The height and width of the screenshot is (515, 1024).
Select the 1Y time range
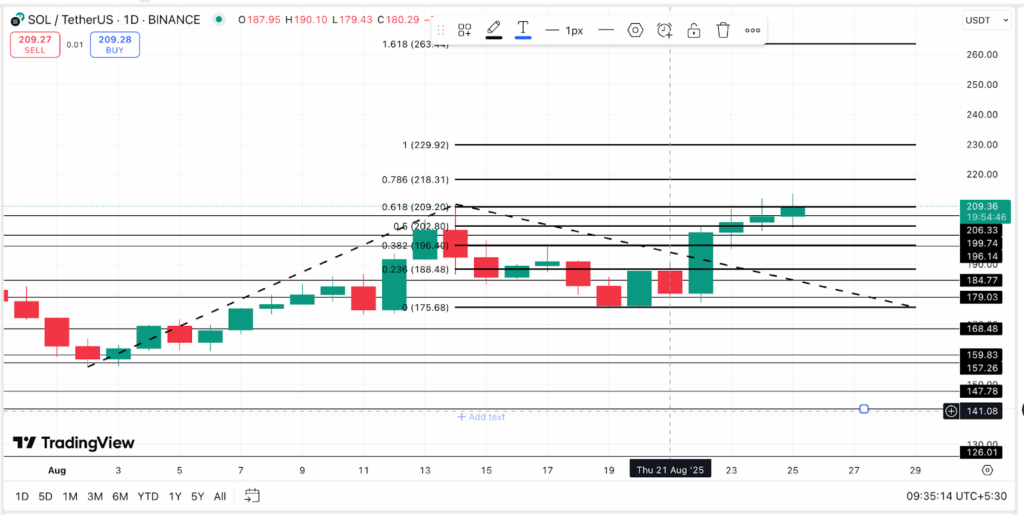(175, 497)
